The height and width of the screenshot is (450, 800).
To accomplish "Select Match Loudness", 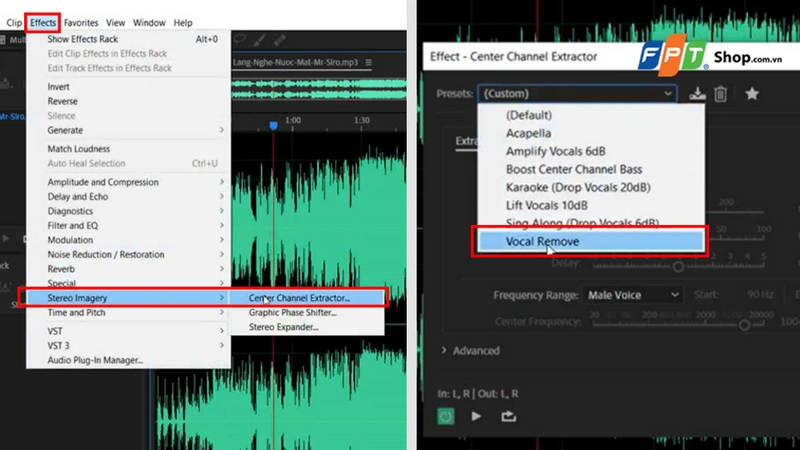I will coord(129,148).
